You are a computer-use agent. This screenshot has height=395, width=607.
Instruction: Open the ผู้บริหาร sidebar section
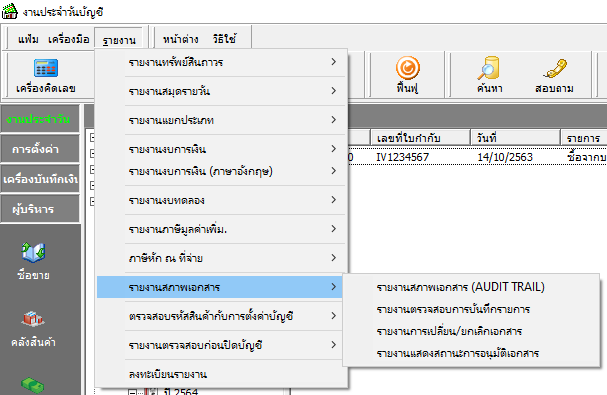pyautogui.click(x=40, y=209)
